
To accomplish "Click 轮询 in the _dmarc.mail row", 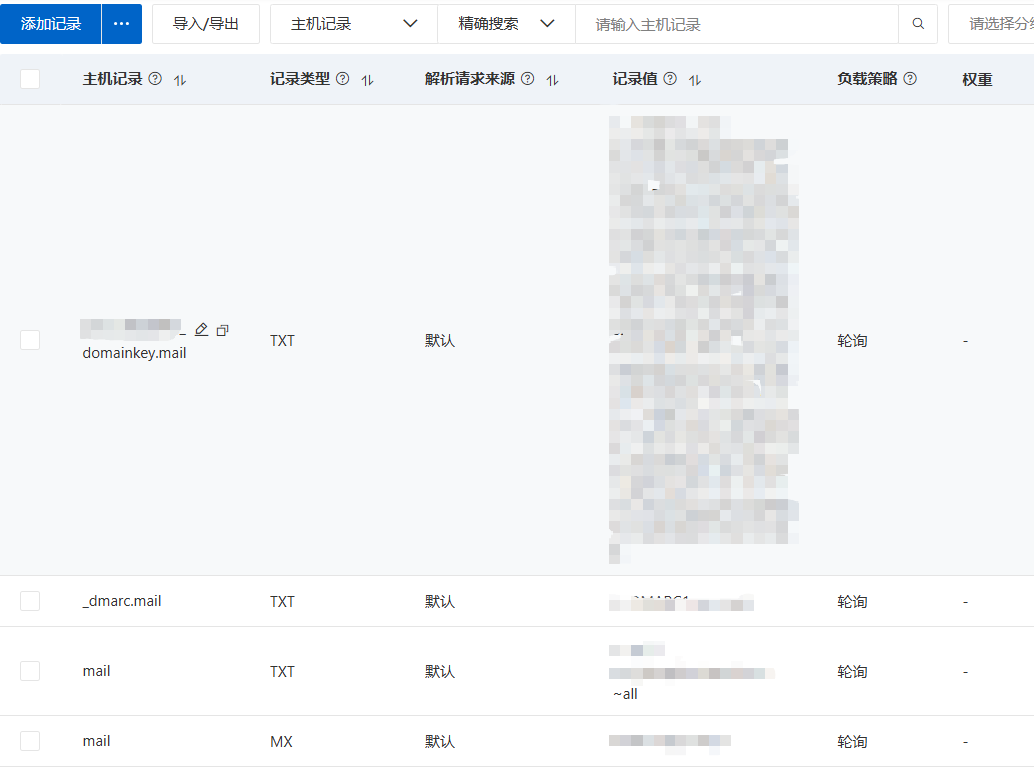I will (x=852, y=602).
